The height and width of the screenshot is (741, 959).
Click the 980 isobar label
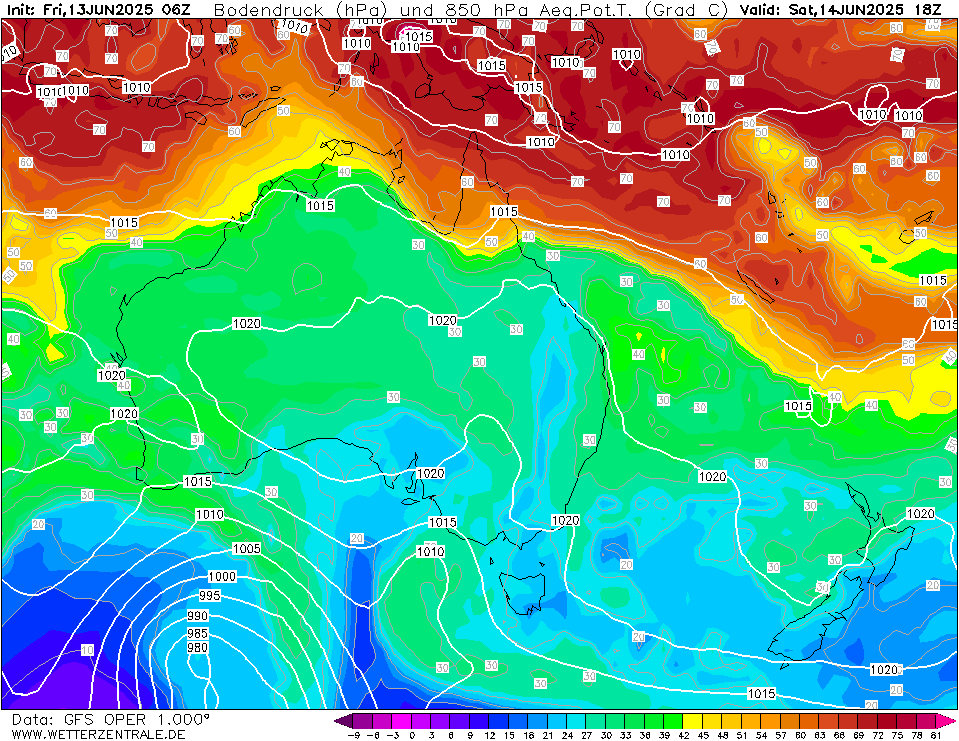(198, 647)
